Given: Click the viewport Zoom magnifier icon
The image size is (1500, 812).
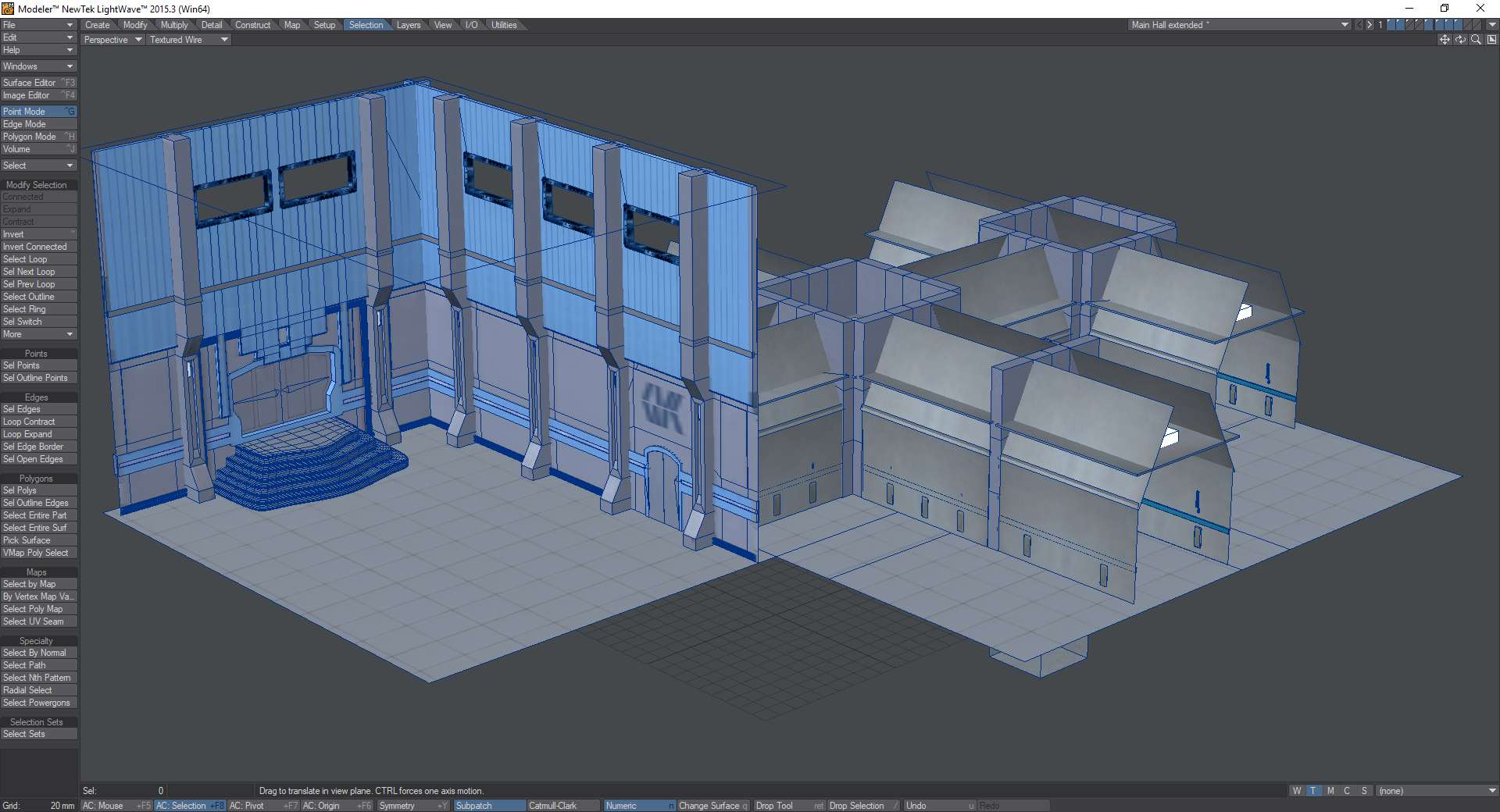Looking at the screenshot, I should pos(1476,40).
